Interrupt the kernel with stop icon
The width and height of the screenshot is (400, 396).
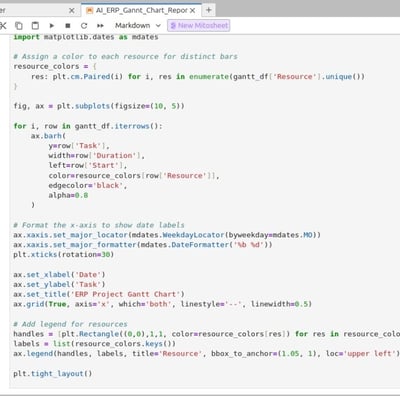point(68,26)
